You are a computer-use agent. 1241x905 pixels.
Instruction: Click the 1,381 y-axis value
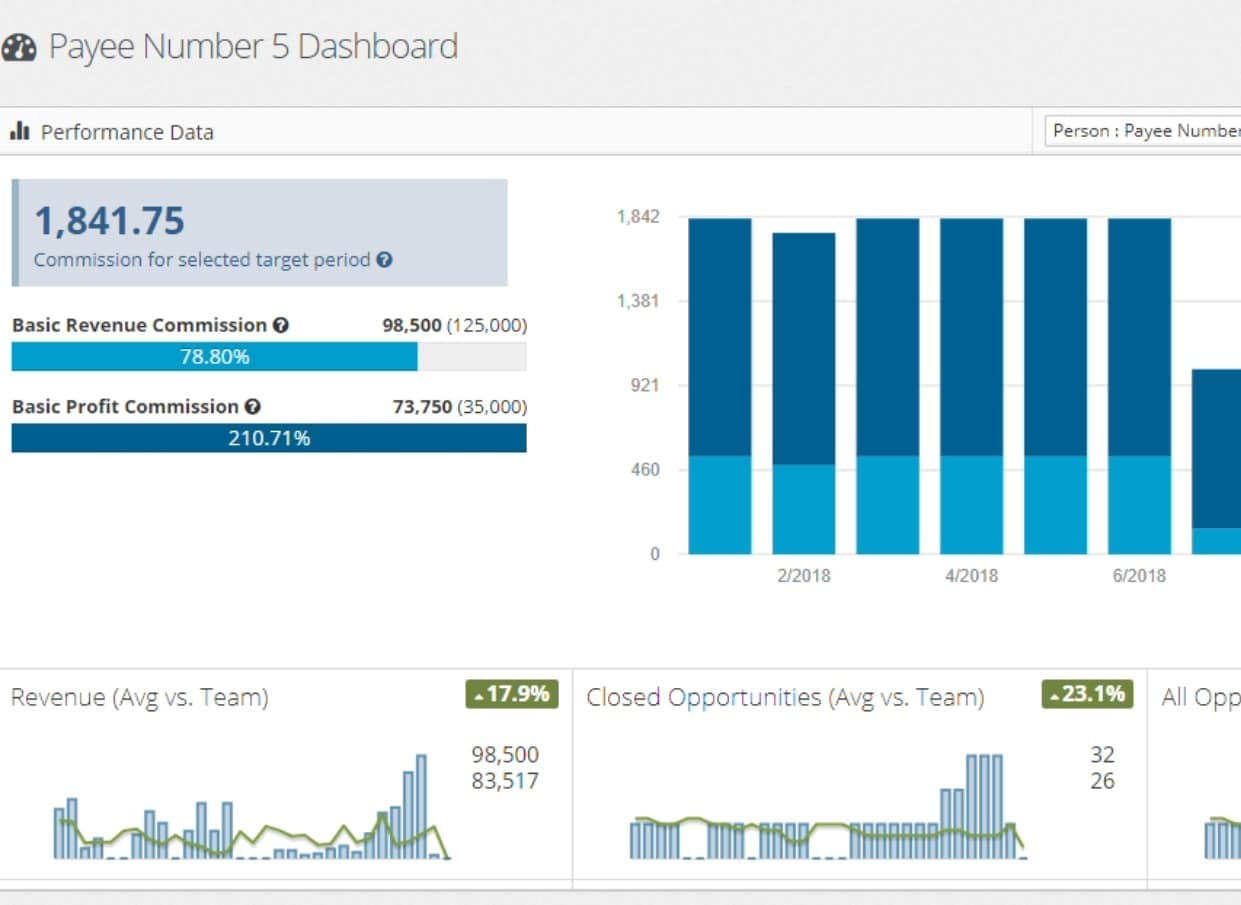point(638,301)
